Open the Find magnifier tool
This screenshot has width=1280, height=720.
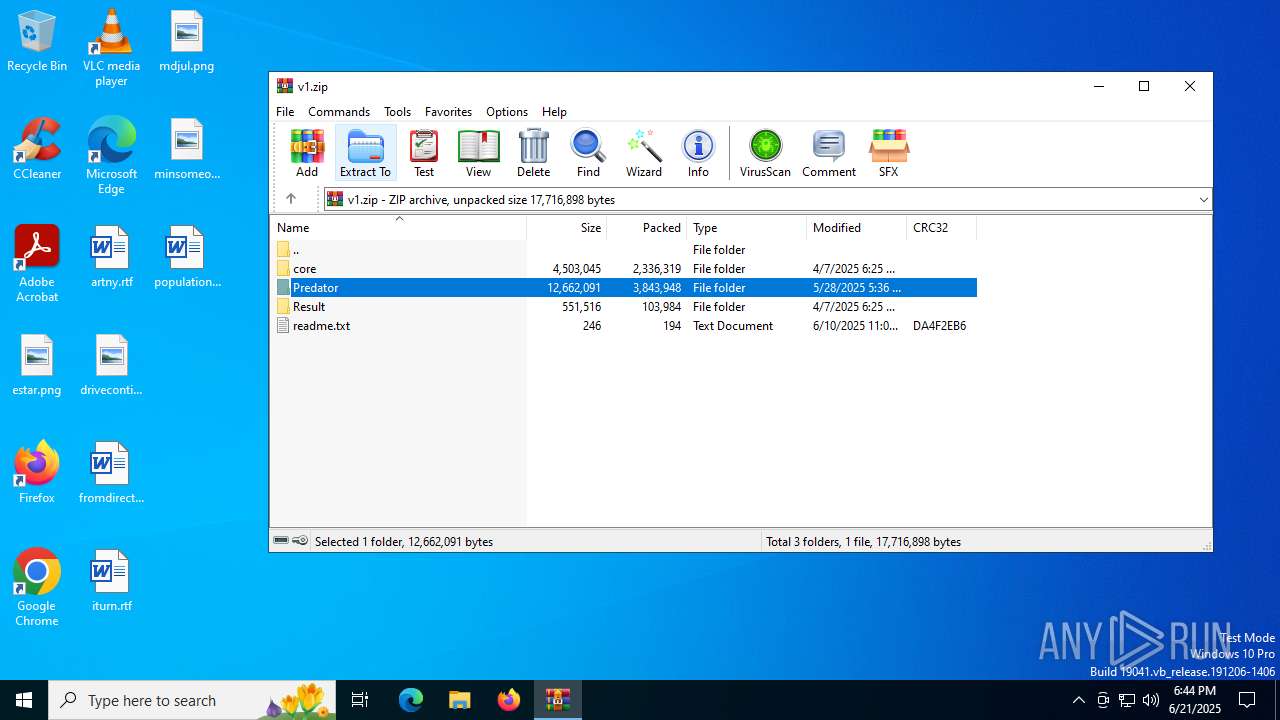pyautogui.click(x=588, y=153)
